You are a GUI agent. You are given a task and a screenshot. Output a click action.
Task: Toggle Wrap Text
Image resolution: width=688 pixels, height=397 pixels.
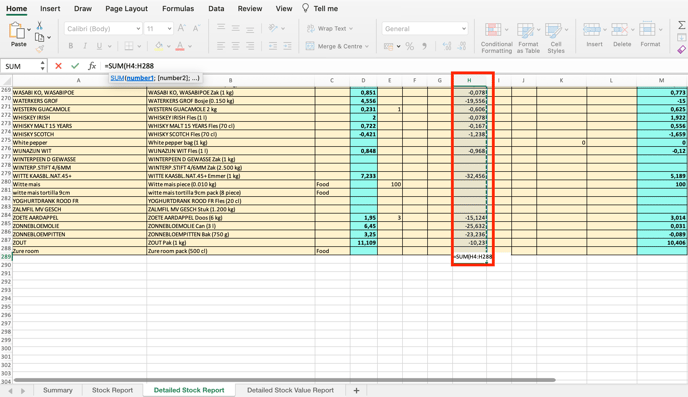tap(330, 29)
